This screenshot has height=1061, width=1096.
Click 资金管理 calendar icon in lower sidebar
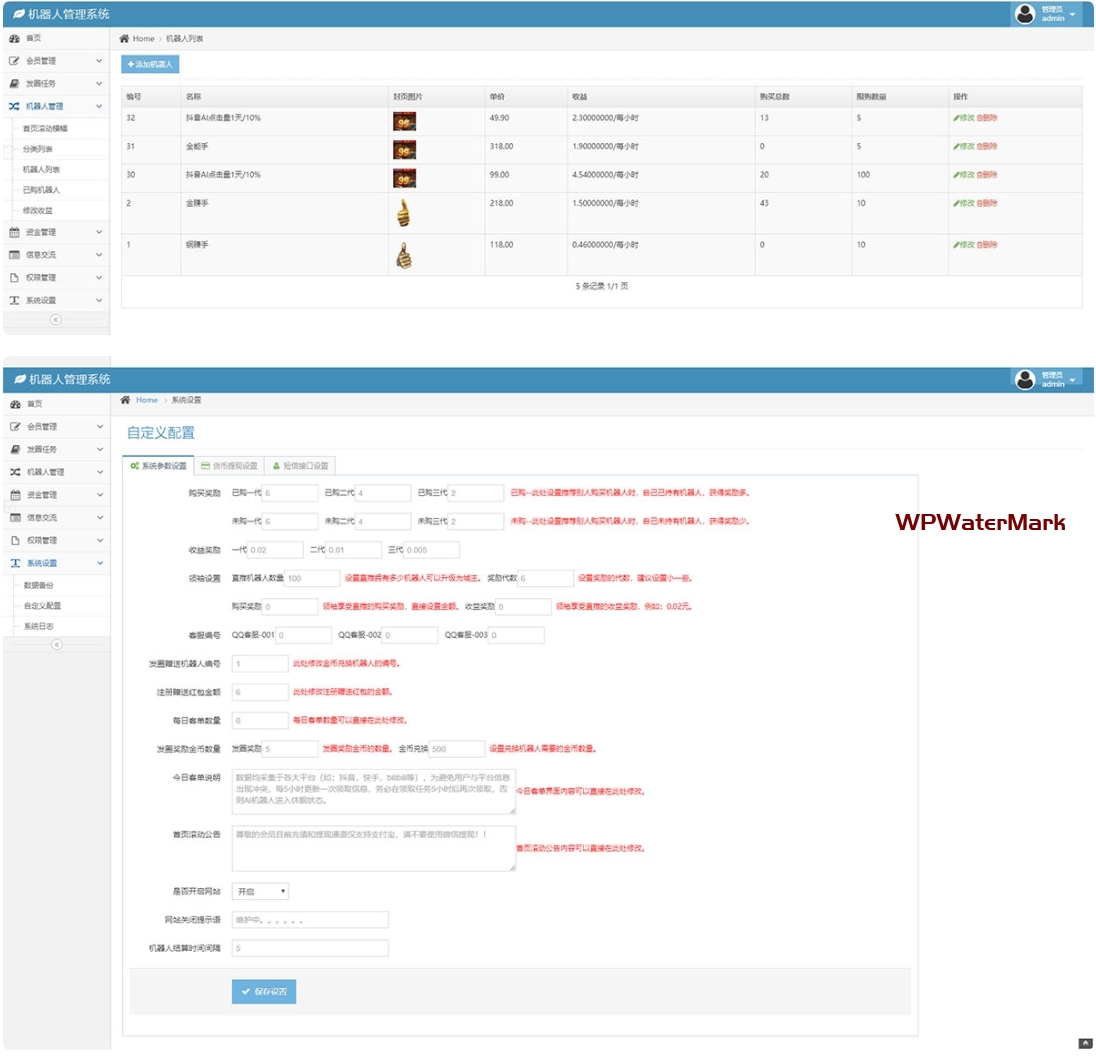[15, 495]
